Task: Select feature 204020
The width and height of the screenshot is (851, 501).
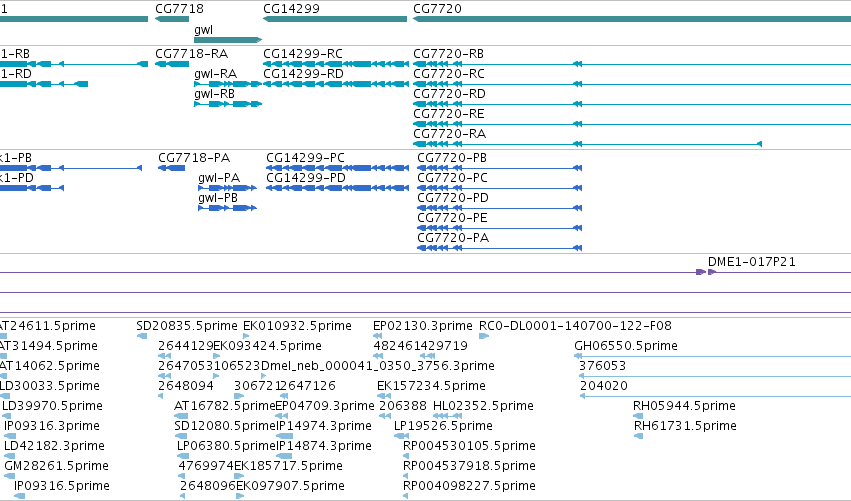Action: pyautogui.click(x=604, y=386)
